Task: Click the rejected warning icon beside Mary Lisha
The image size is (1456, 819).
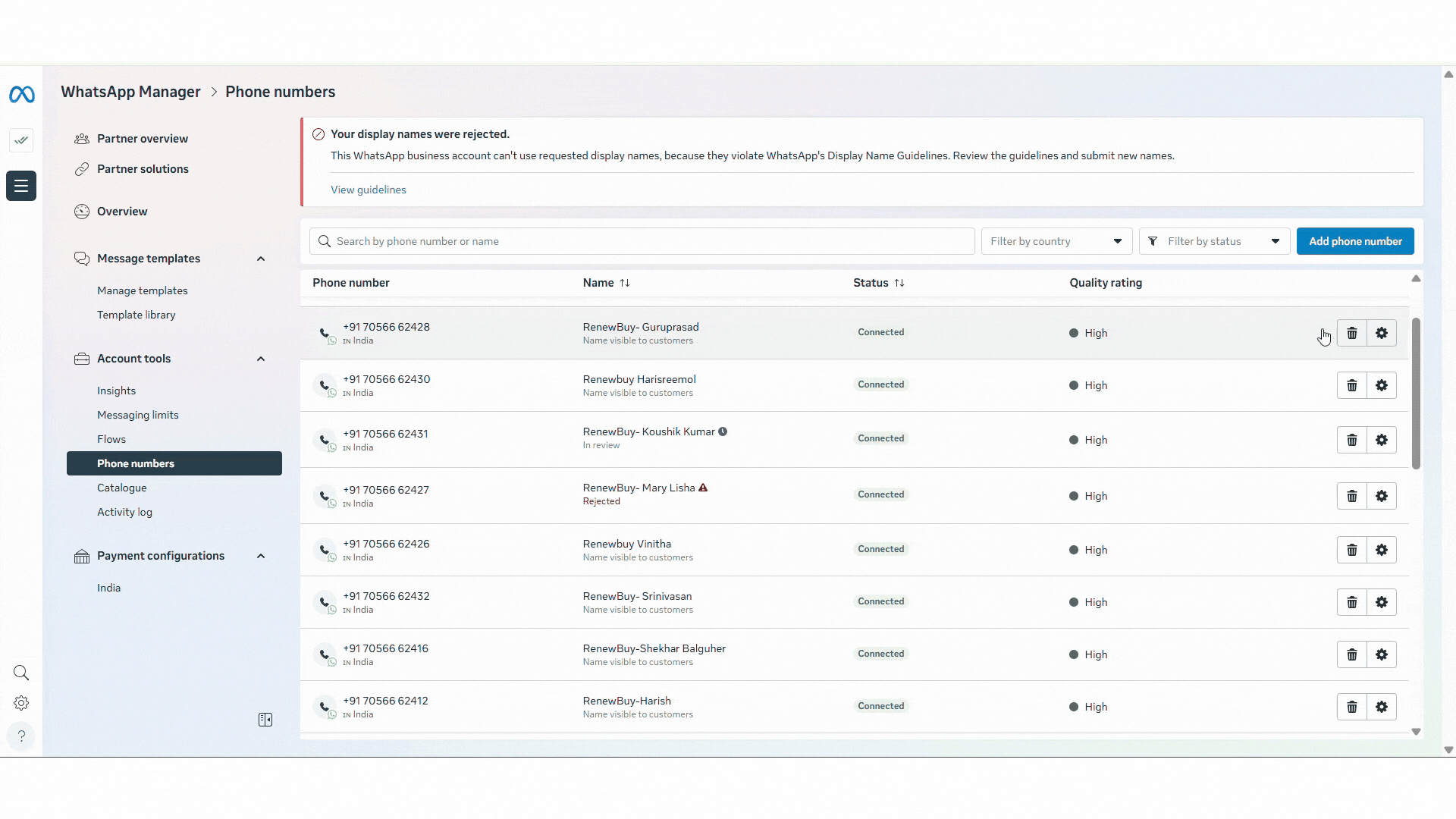Action: (x=703, y=488)
